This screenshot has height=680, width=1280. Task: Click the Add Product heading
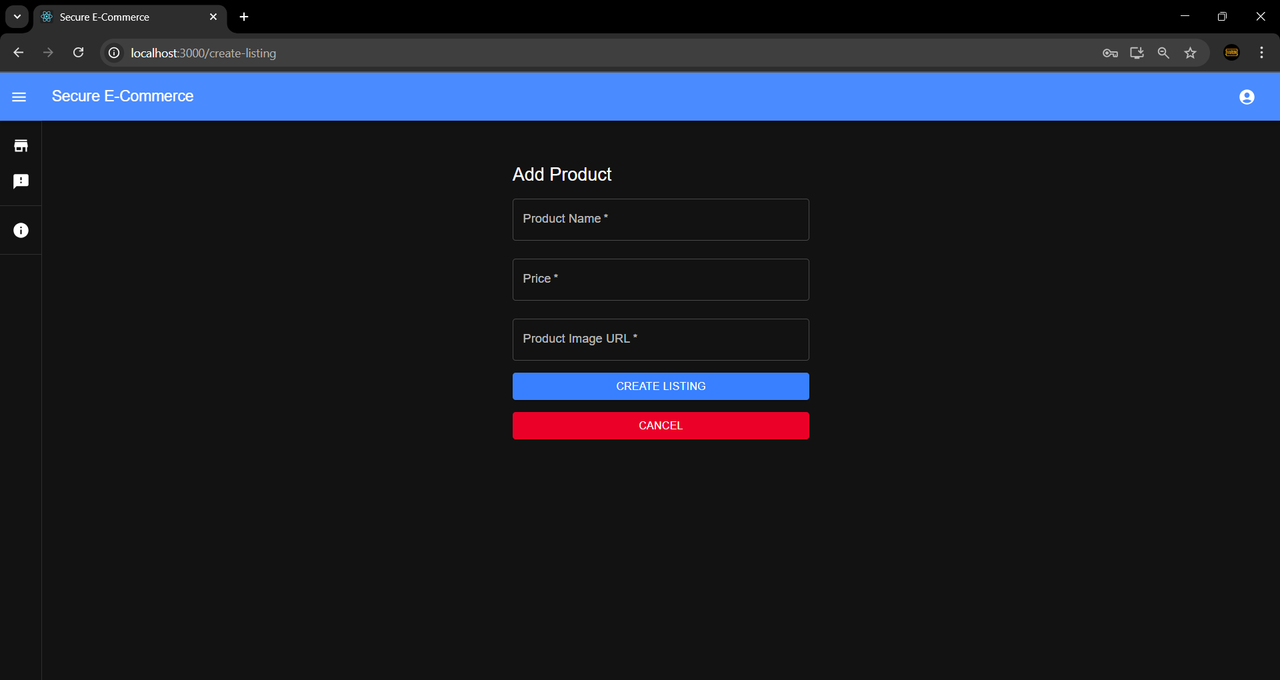coord(562,174)
